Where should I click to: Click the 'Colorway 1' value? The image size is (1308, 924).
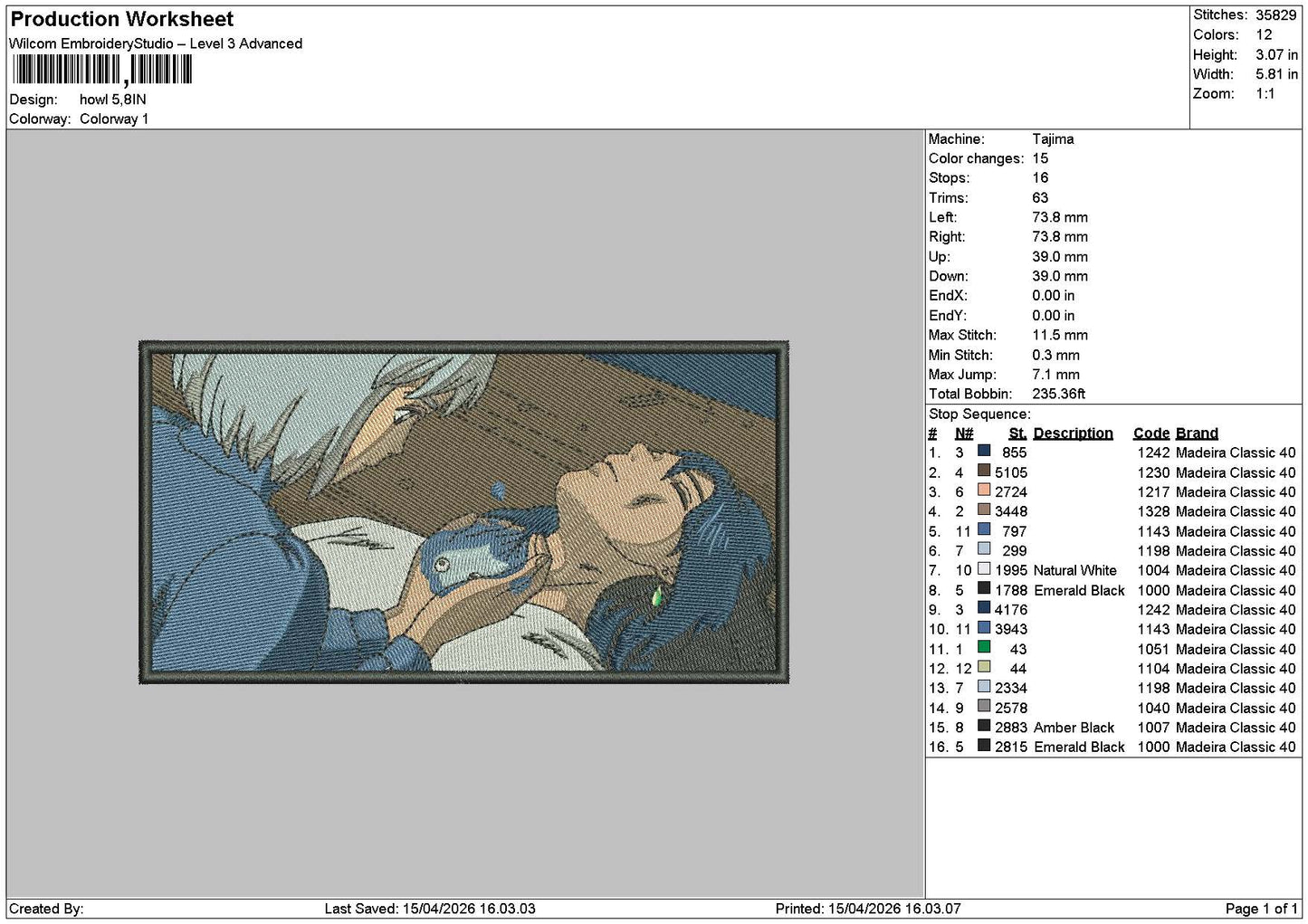[114, 119]
